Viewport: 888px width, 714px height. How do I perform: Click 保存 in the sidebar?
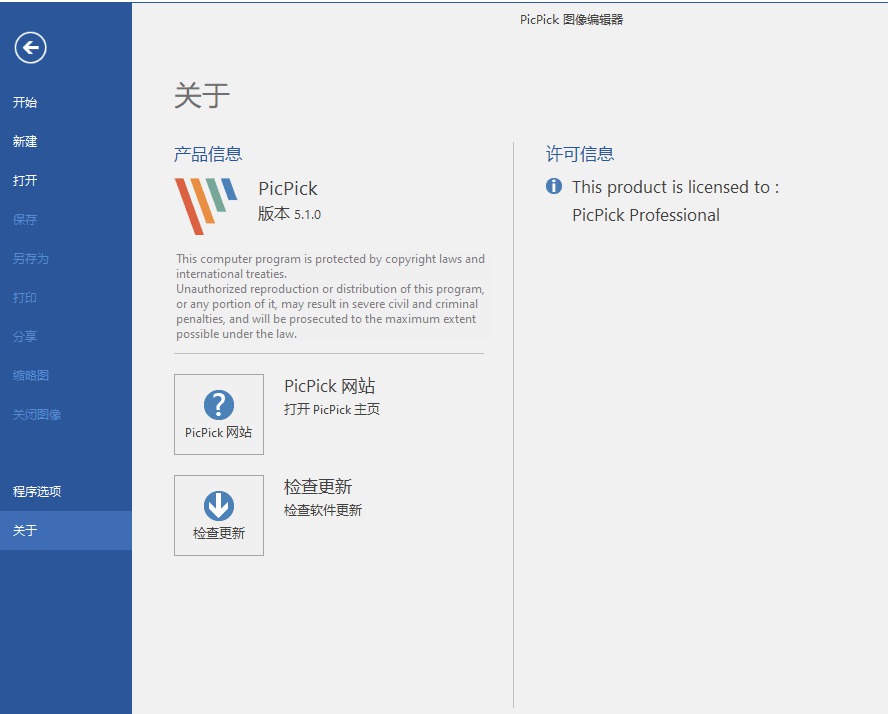(25, 220)
